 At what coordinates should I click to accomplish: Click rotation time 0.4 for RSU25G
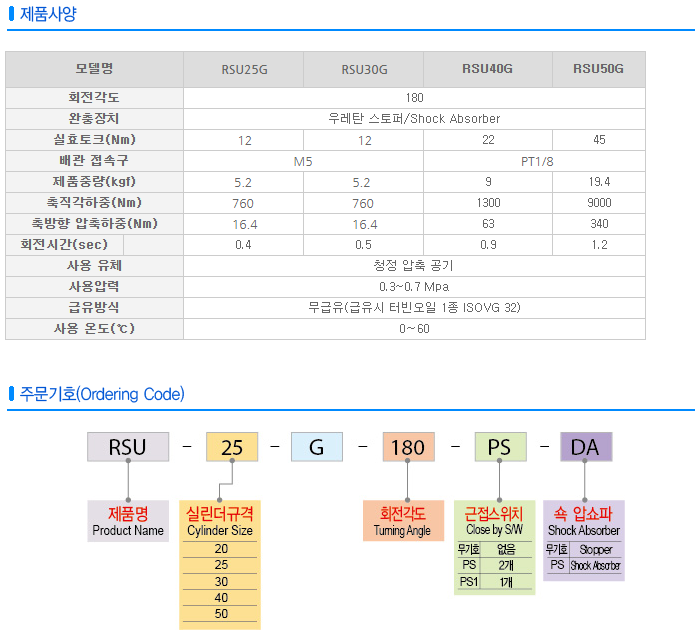[x=243, y=245]
